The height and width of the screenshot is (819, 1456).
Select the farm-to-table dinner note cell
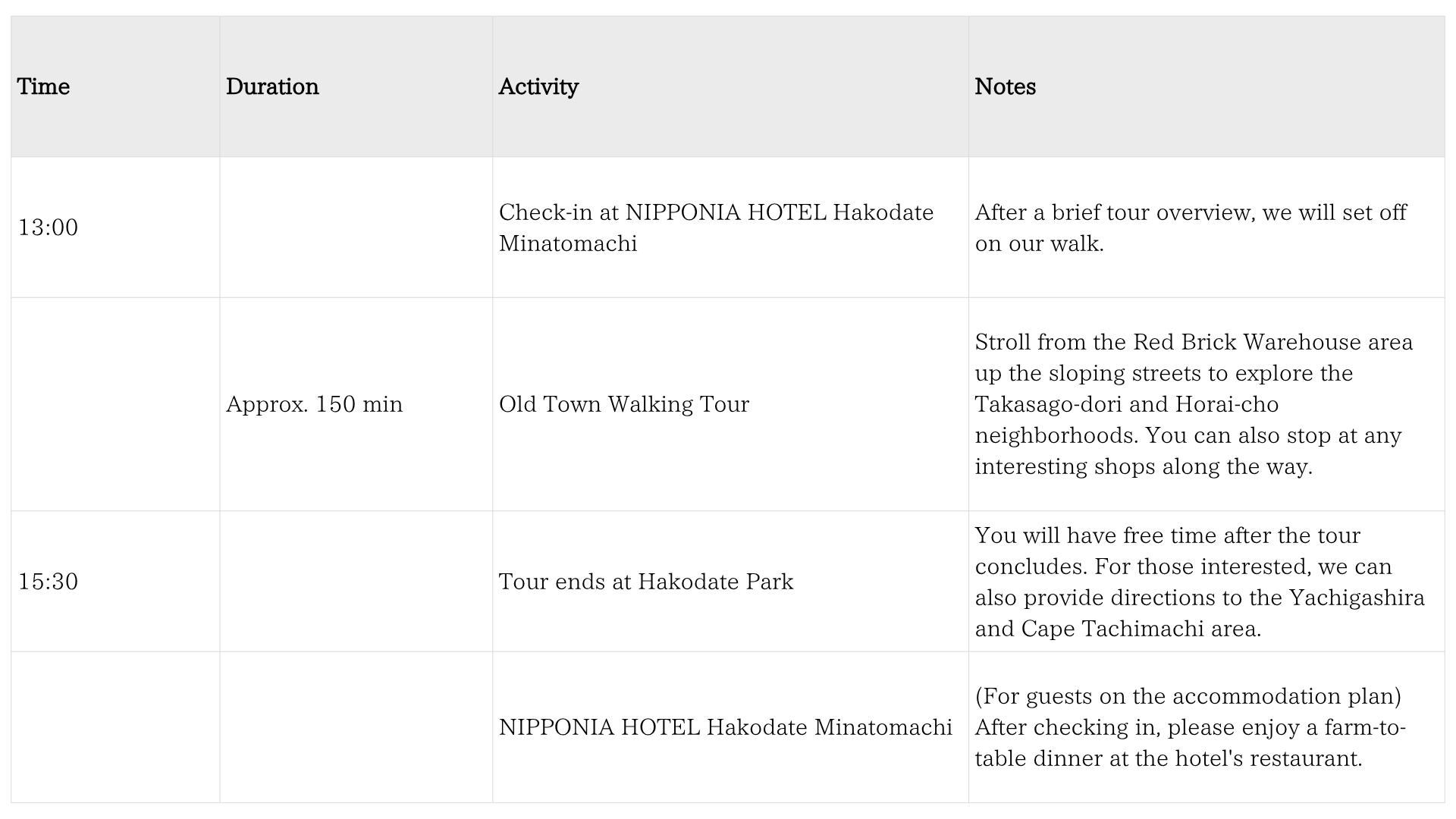point(1191,727)
